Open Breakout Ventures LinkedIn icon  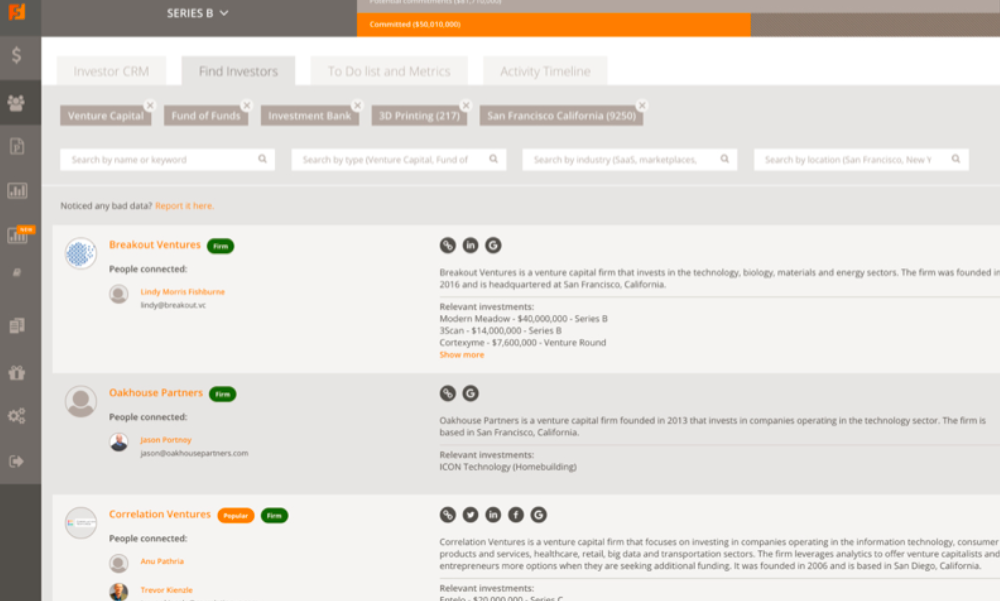(470, 245)
